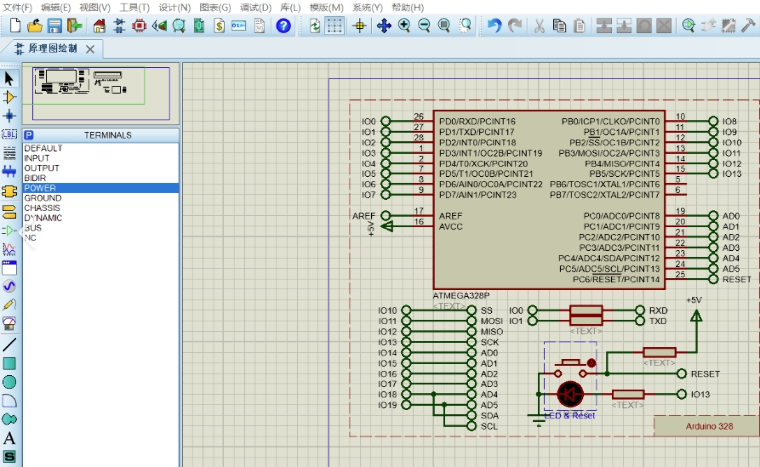
Task: Select POWER in the terminals list
Action: coord(41,188)
